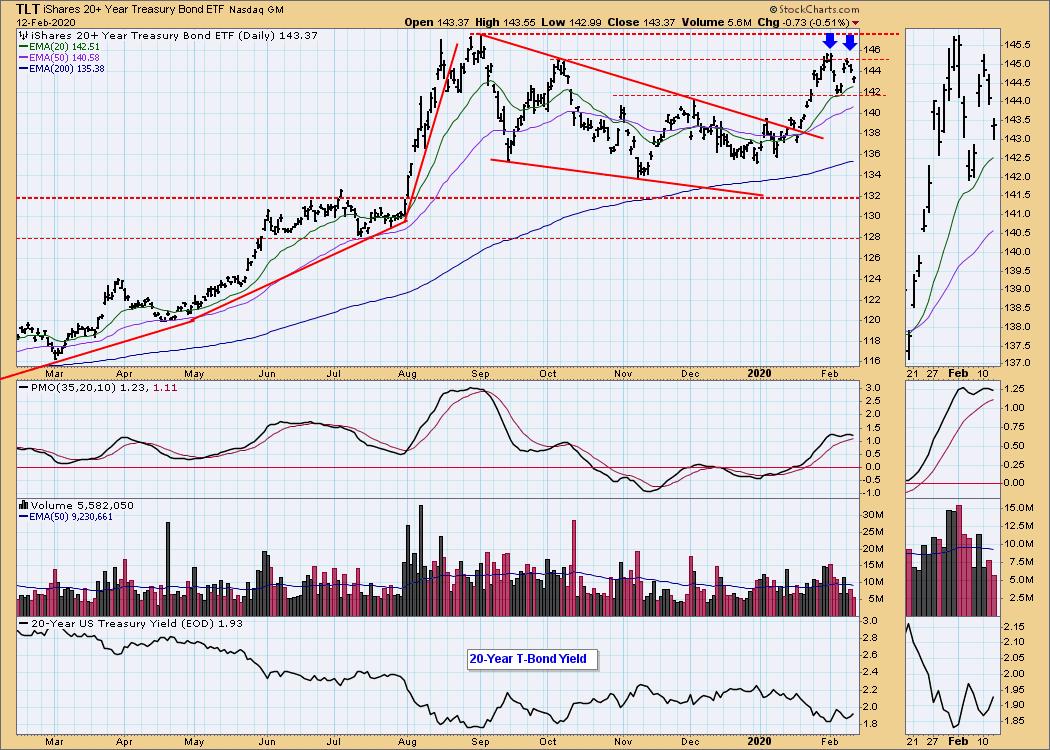Click the TLT ticker symbol
The height and width of the screenshot is (750, 1050).
click(x=29, y=9)
